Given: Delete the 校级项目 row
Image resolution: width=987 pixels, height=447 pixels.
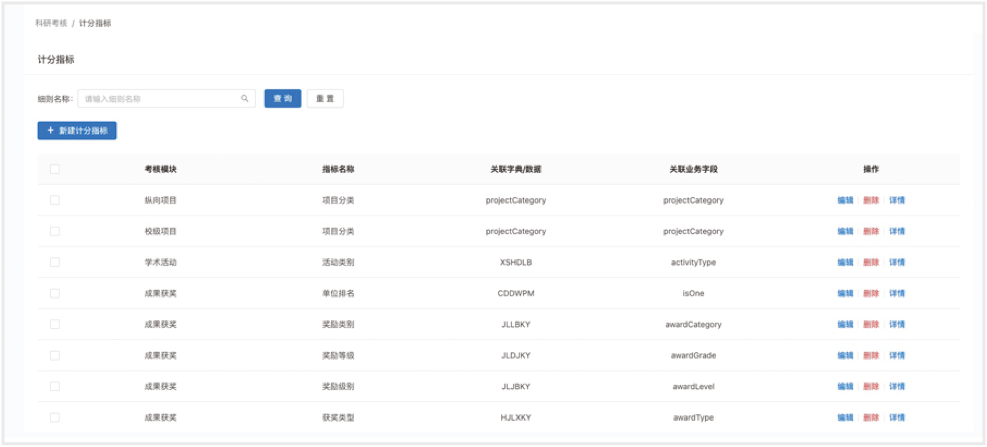Looking at the screenshot, I should click(871, 231).
